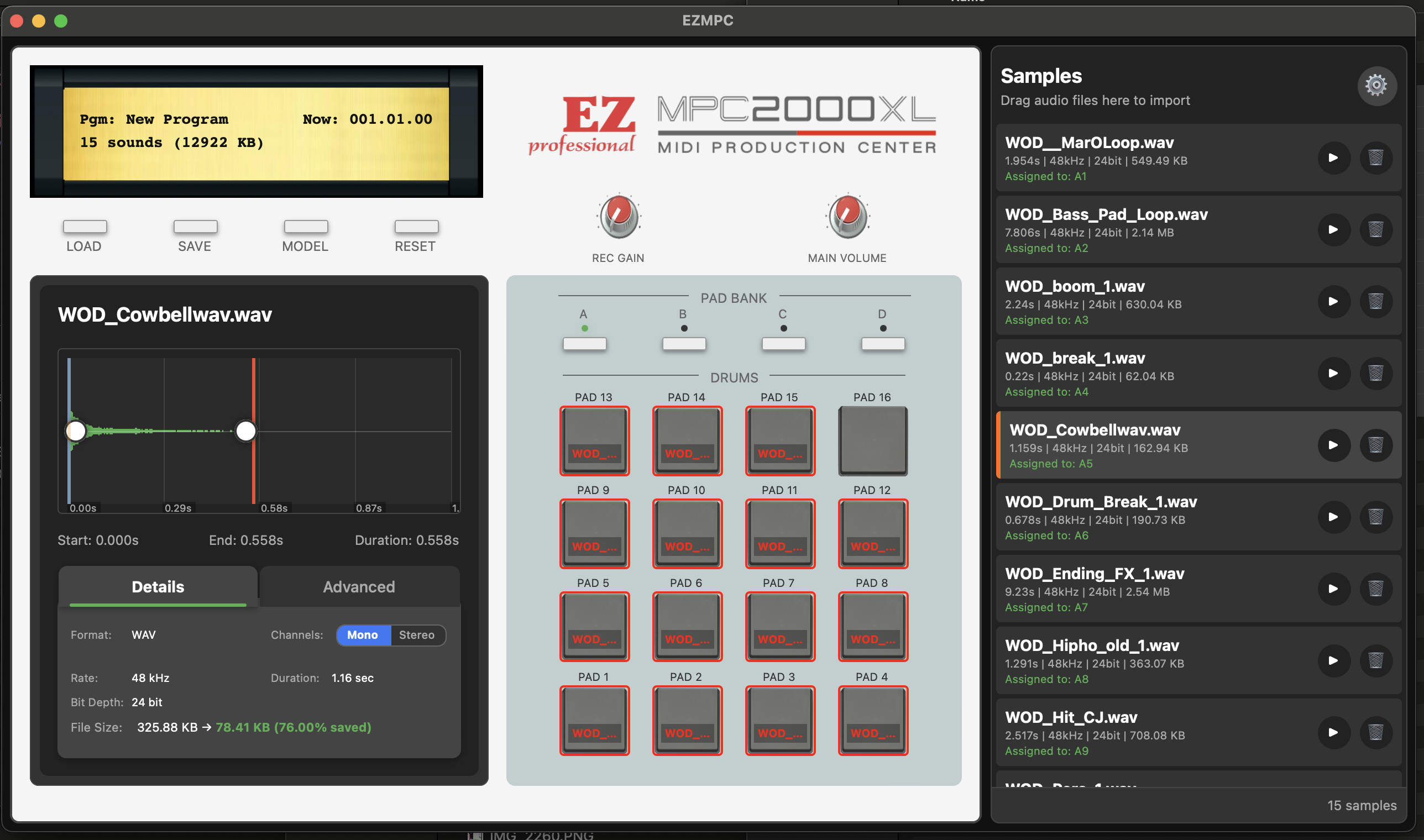
Task: Trigger PAD 2
Action: tap(687, 721)
